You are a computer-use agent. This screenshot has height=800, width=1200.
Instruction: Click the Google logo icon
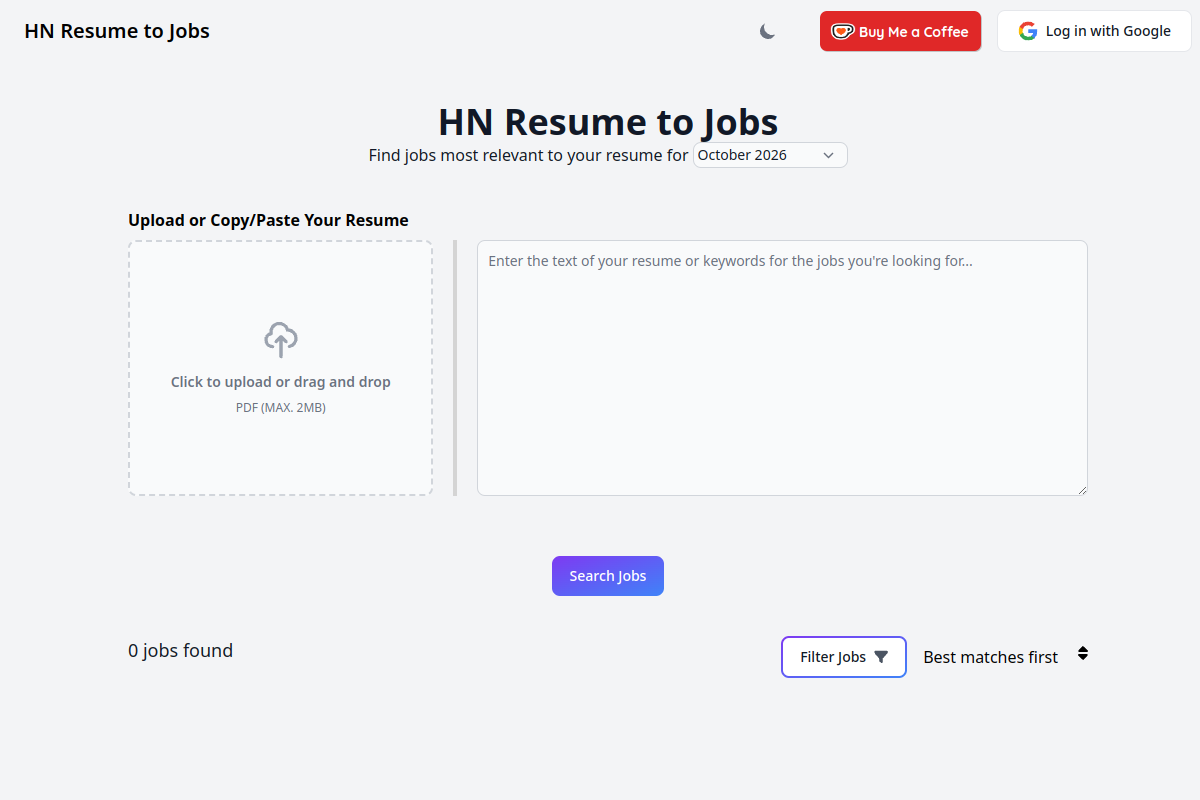(1028, 31)
